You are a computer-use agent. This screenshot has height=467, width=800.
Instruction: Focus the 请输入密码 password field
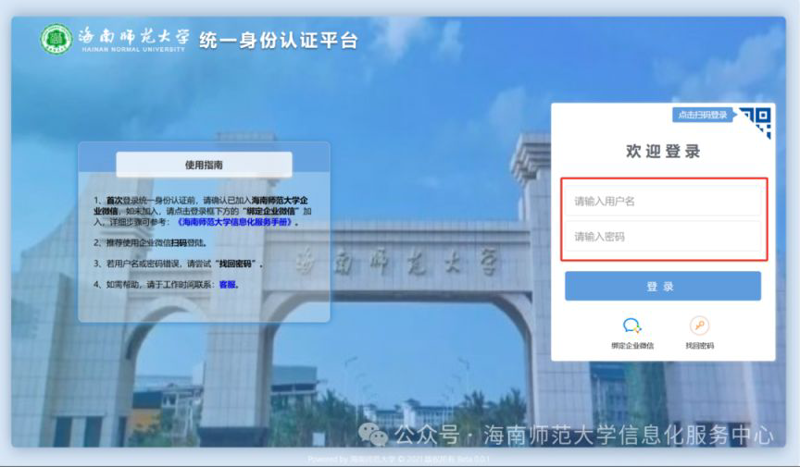[663, 236]
